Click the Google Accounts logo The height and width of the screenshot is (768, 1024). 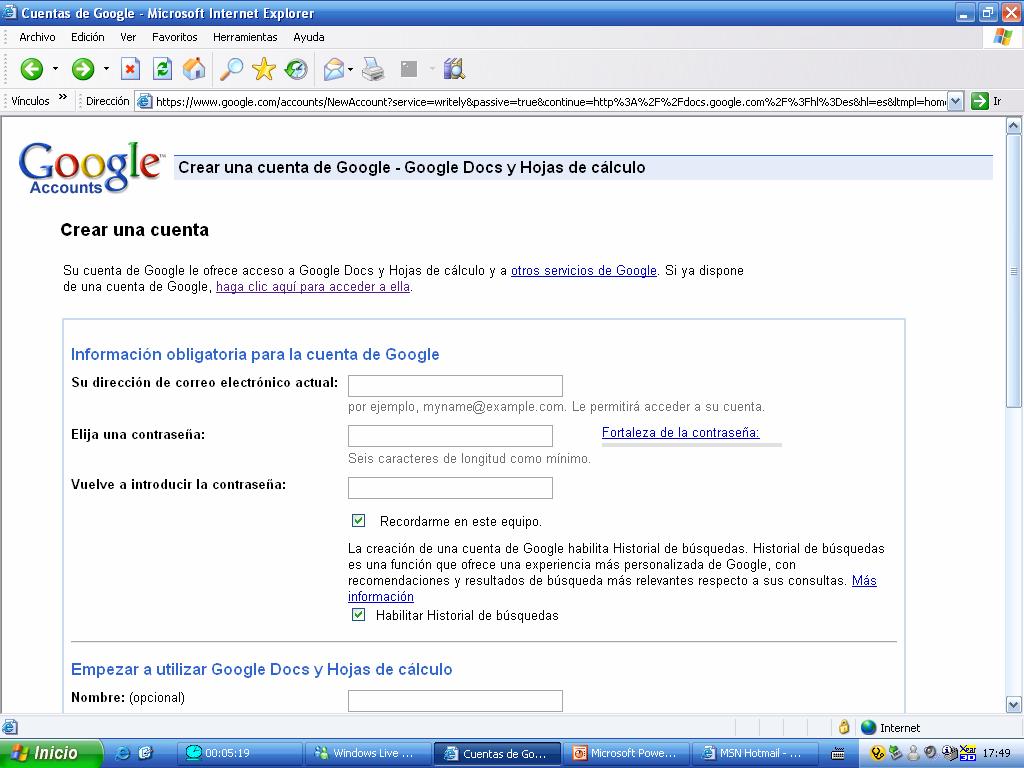[x=91, y=167]
